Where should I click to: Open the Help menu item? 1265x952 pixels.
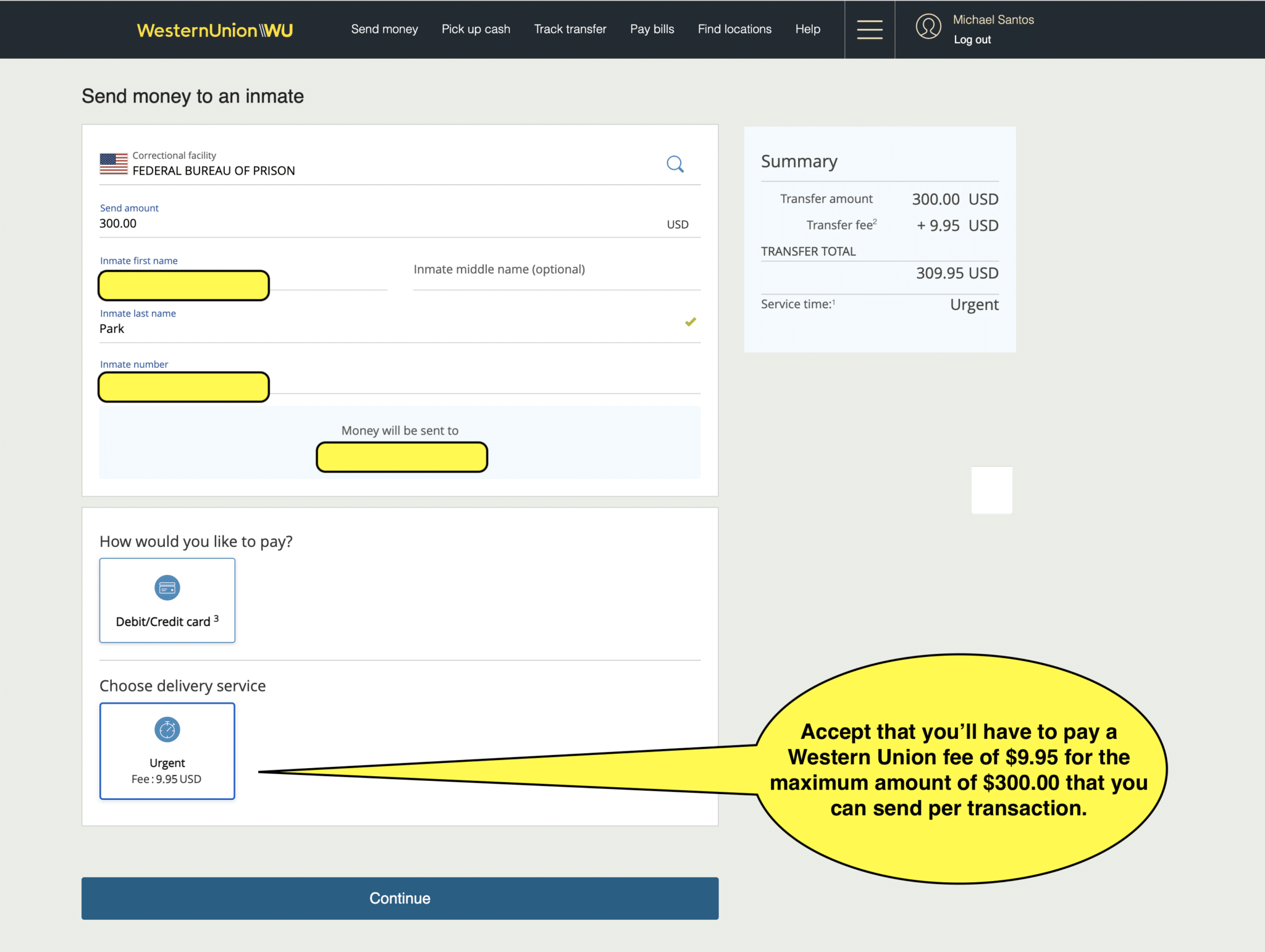[807, 29]
